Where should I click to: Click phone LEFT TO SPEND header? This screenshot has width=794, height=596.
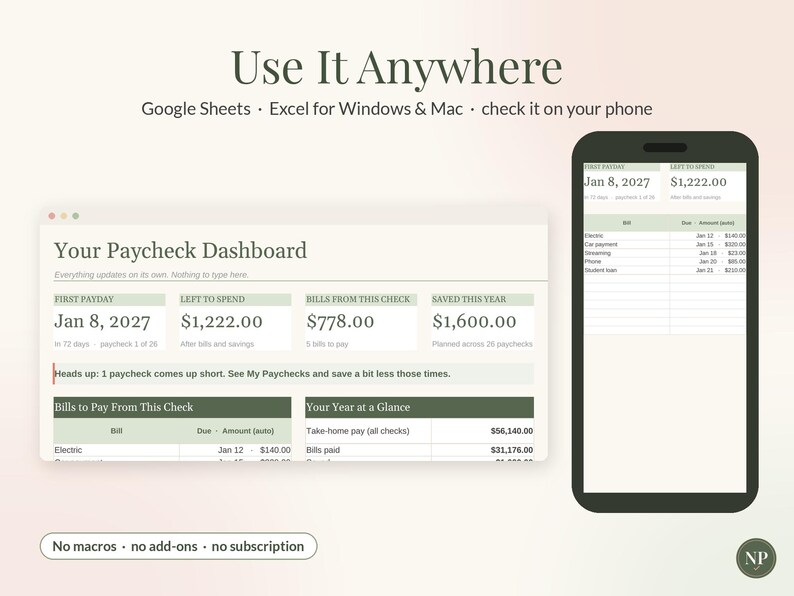click(707, 167)
